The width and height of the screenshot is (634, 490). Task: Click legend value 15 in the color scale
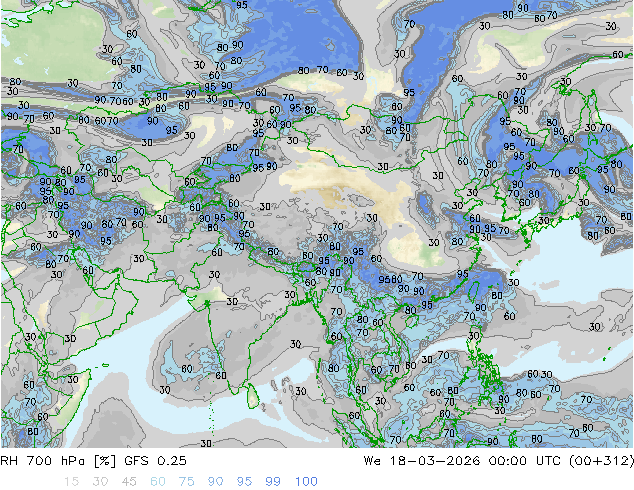pyautogui.click(x=71, y=482)
